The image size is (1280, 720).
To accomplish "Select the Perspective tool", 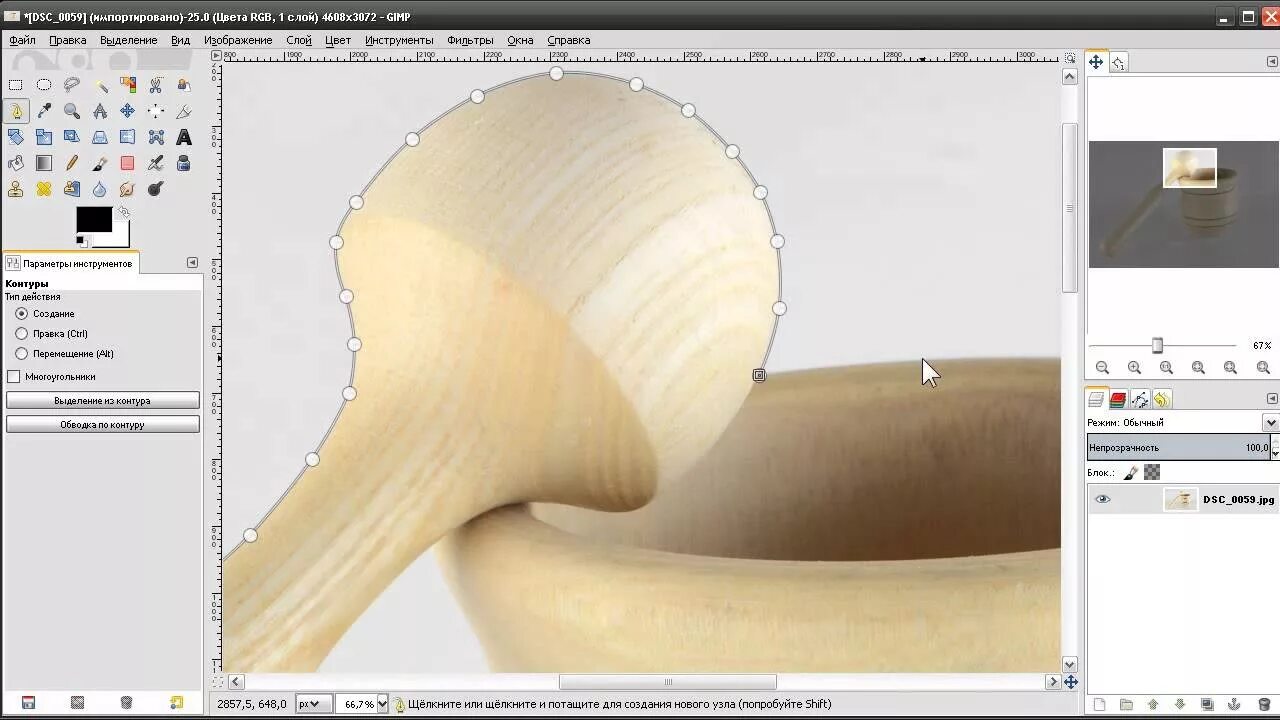I will [100, 137].
